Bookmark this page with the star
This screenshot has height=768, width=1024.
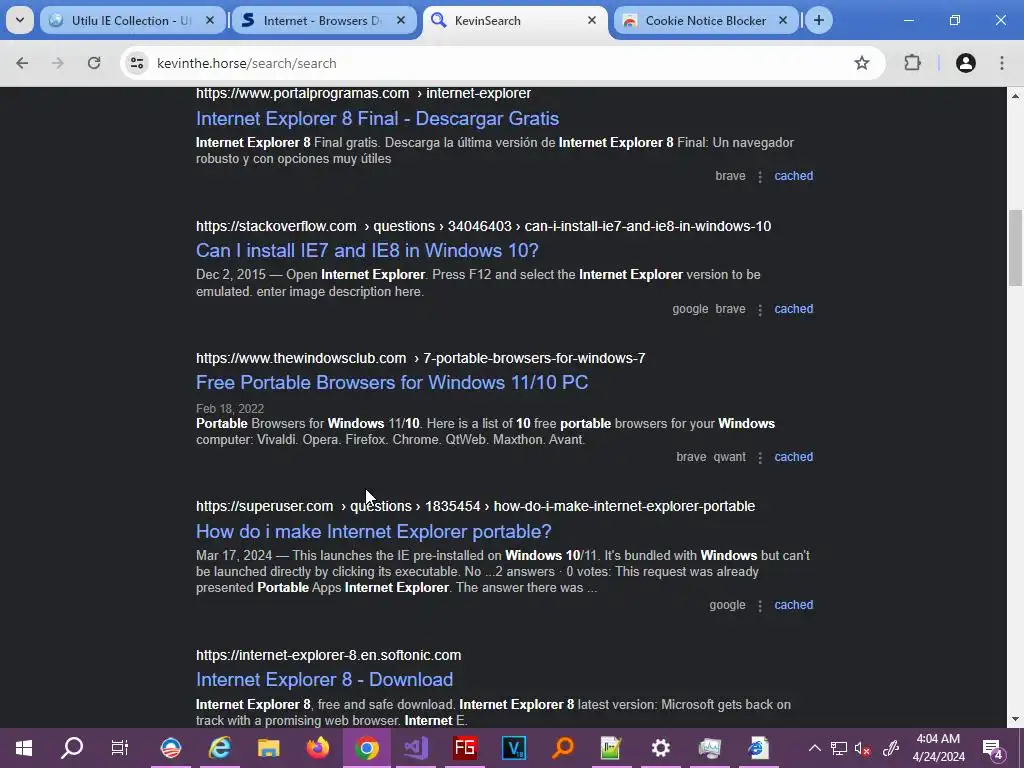pyautogui.click(x=862, y=63)
